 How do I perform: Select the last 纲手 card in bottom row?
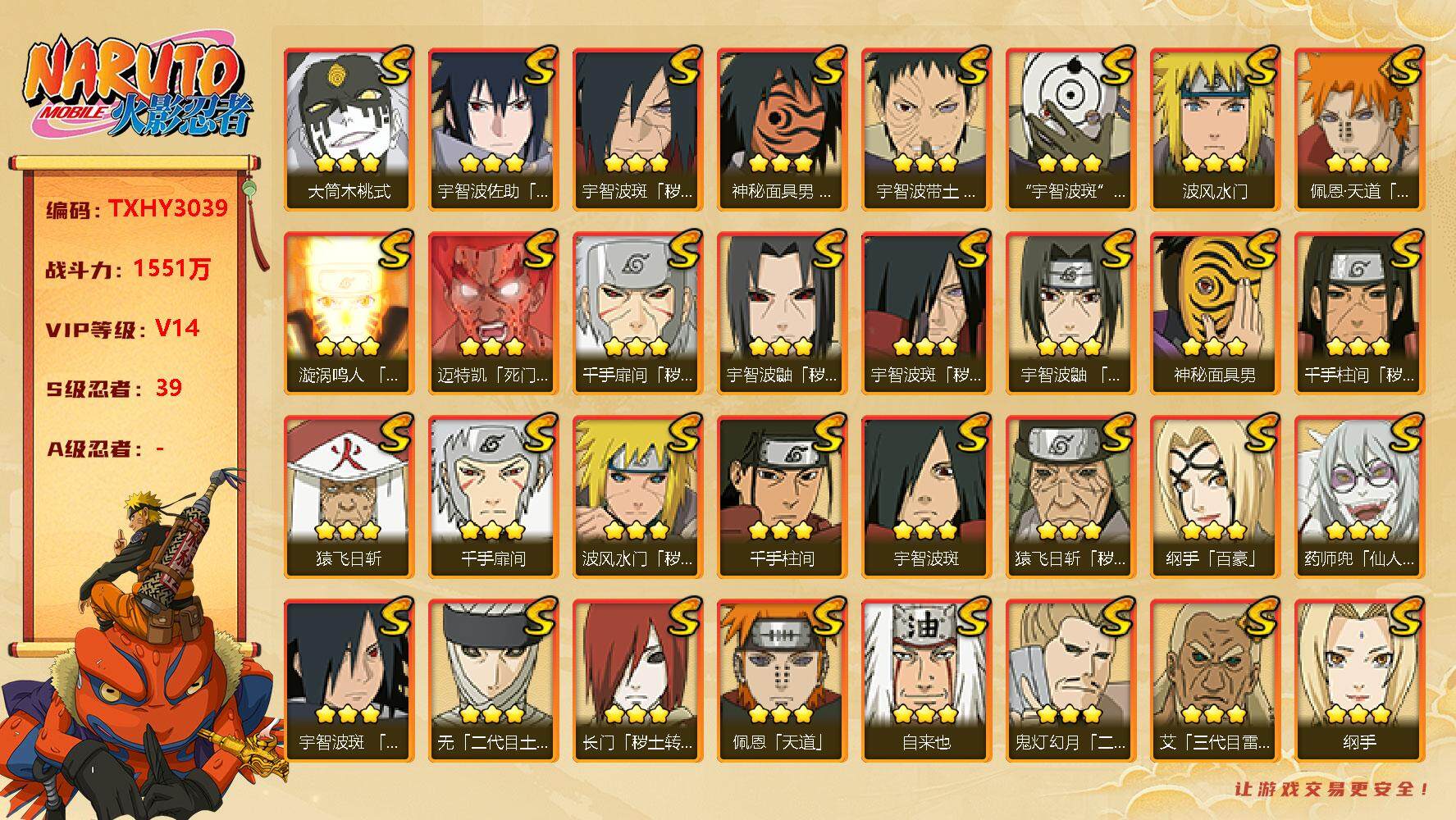[x=1359, y=681]
